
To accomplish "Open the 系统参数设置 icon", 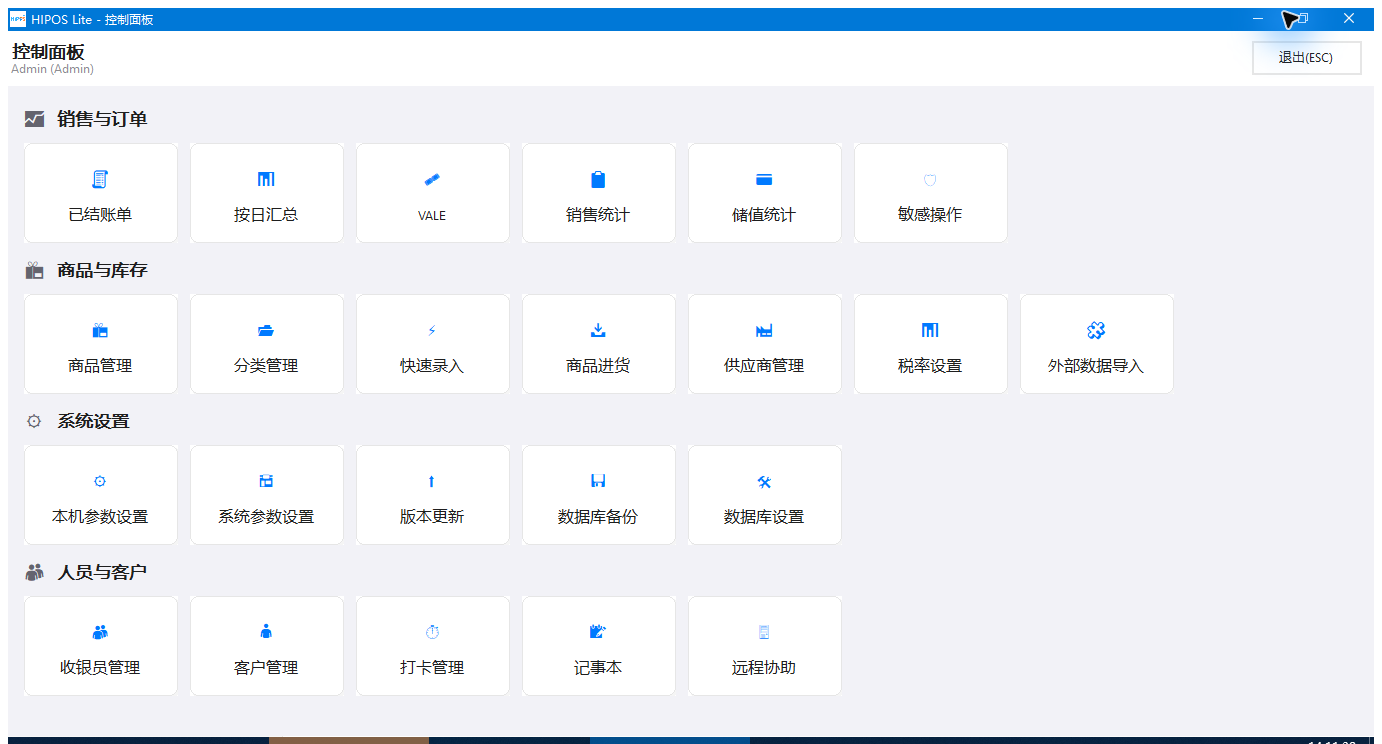I will click(x=266, y=482).
